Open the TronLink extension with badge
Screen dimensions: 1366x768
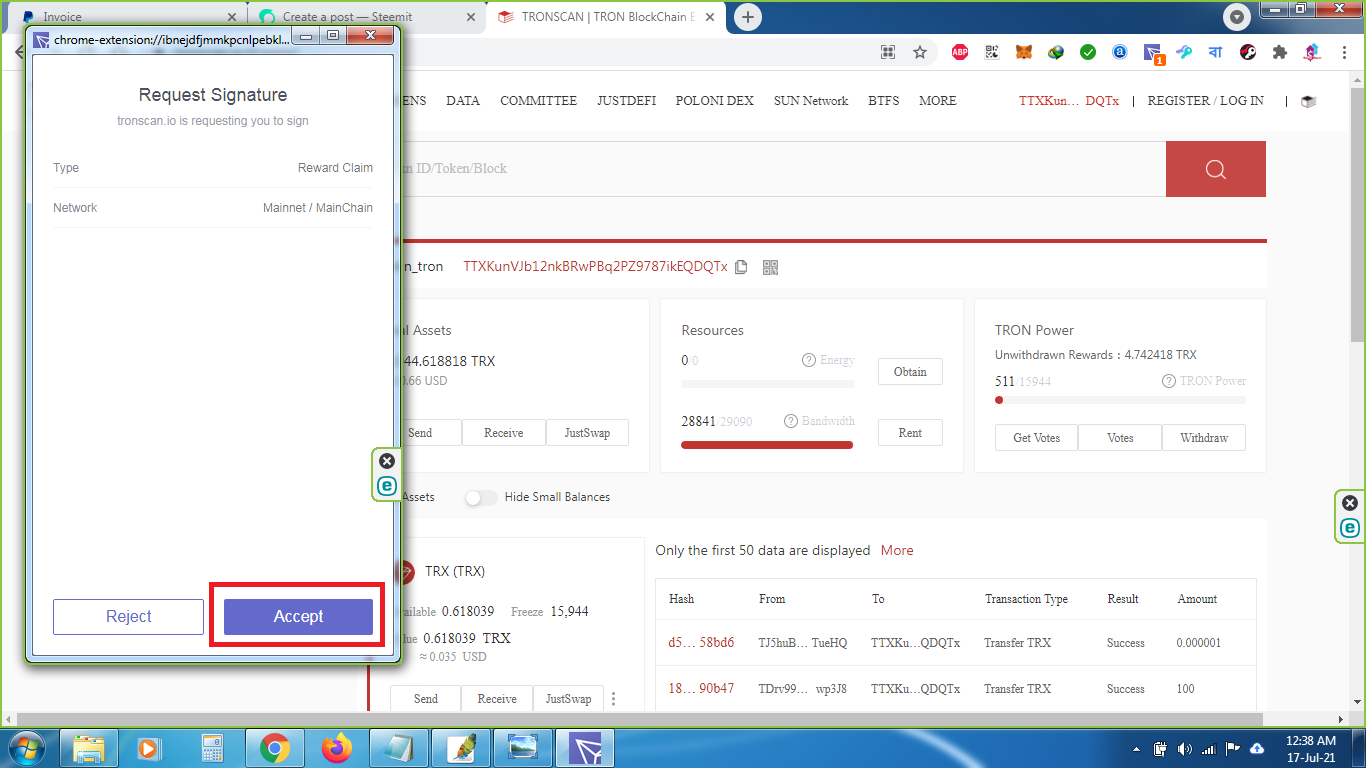1153,53
